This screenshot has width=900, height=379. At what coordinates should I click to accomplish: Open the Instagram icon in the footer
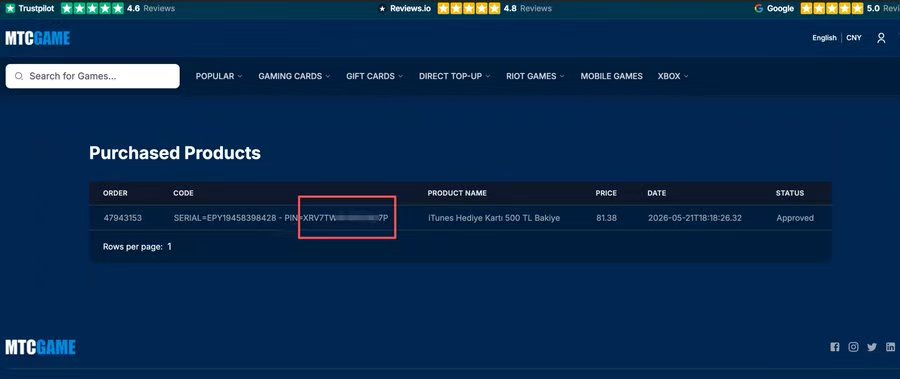854,347
